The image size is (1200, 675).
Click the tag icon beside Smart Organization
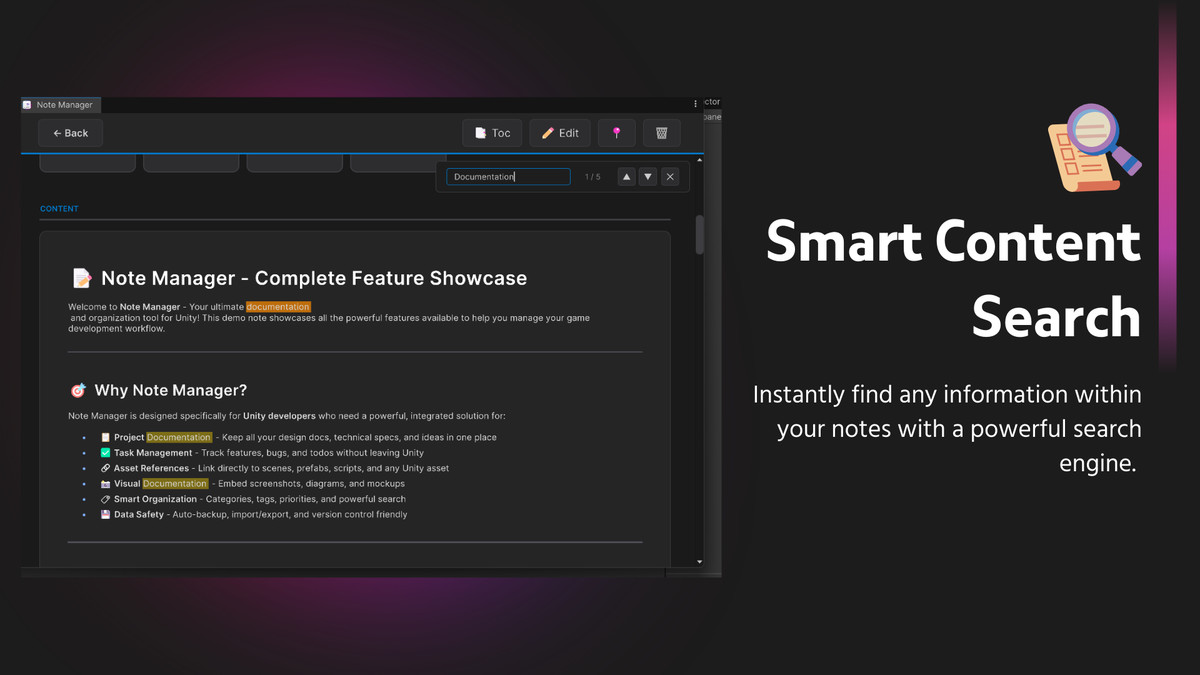tap(105, 499)
